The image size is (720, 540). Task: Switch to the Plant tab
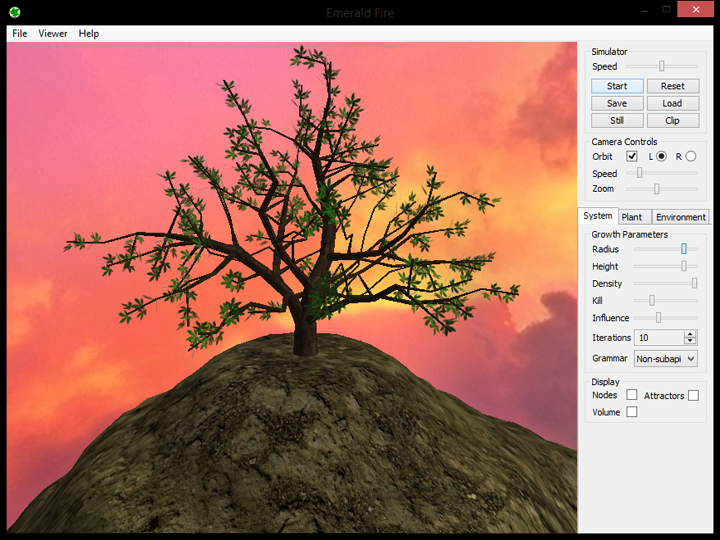coord(632,217)
